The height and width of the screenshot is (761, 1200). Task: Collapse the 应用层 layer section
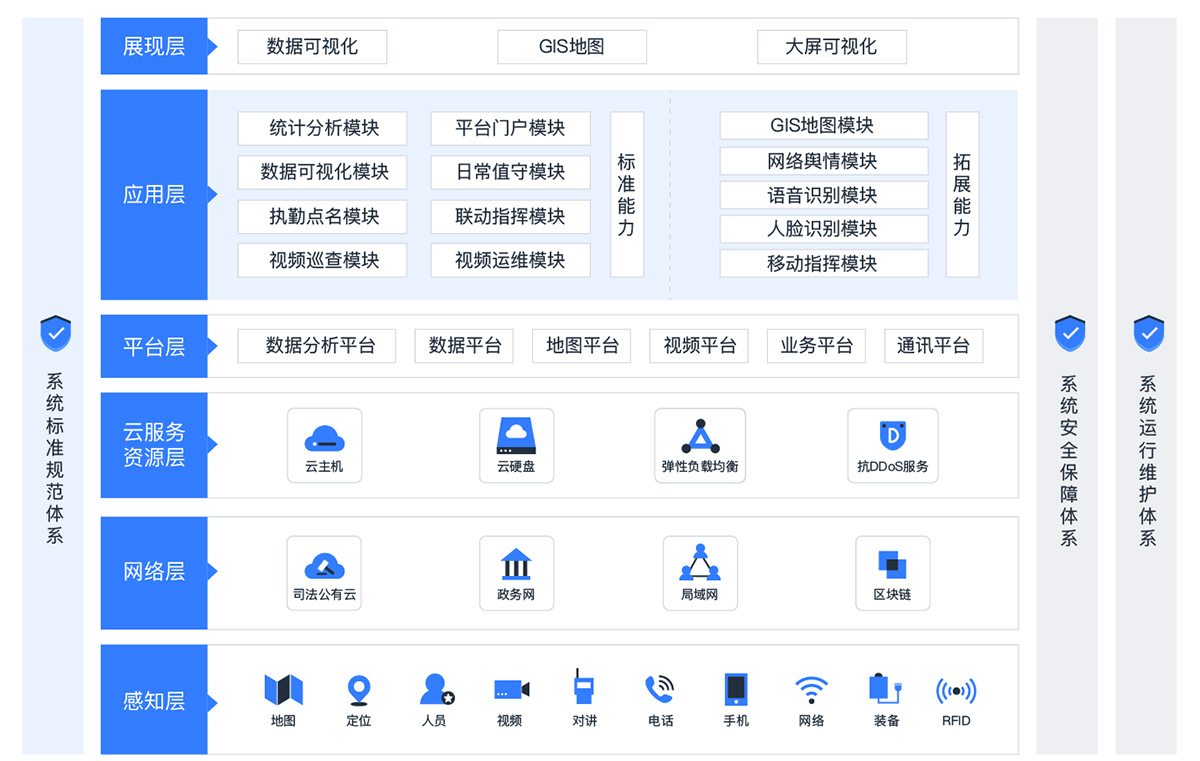click(x=153, y=195)
